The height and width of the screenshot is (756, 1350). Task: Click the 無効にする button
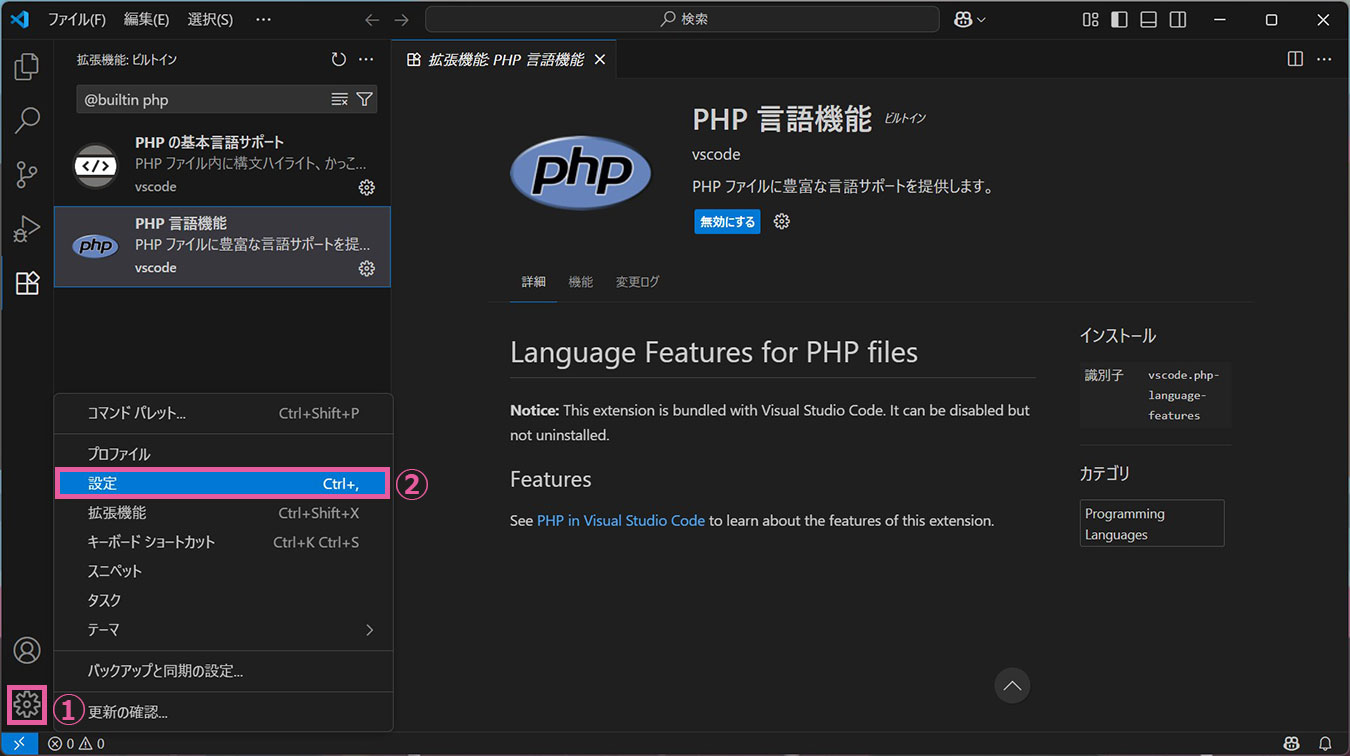coord(727,221)
